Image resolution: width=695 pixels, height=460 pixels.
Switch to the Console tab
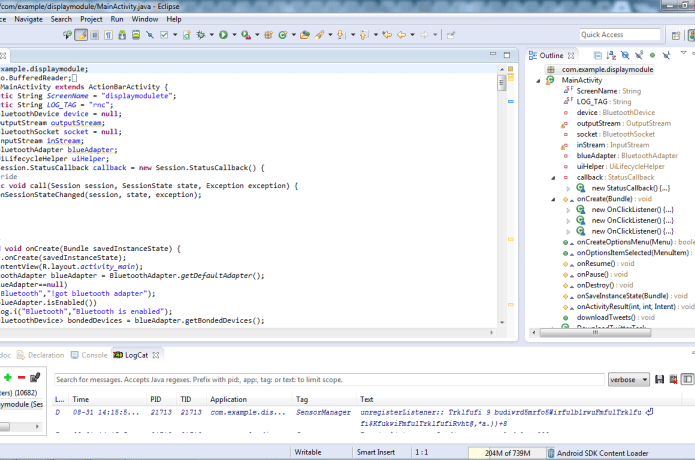pyautogui.click(x=94, y=355)
